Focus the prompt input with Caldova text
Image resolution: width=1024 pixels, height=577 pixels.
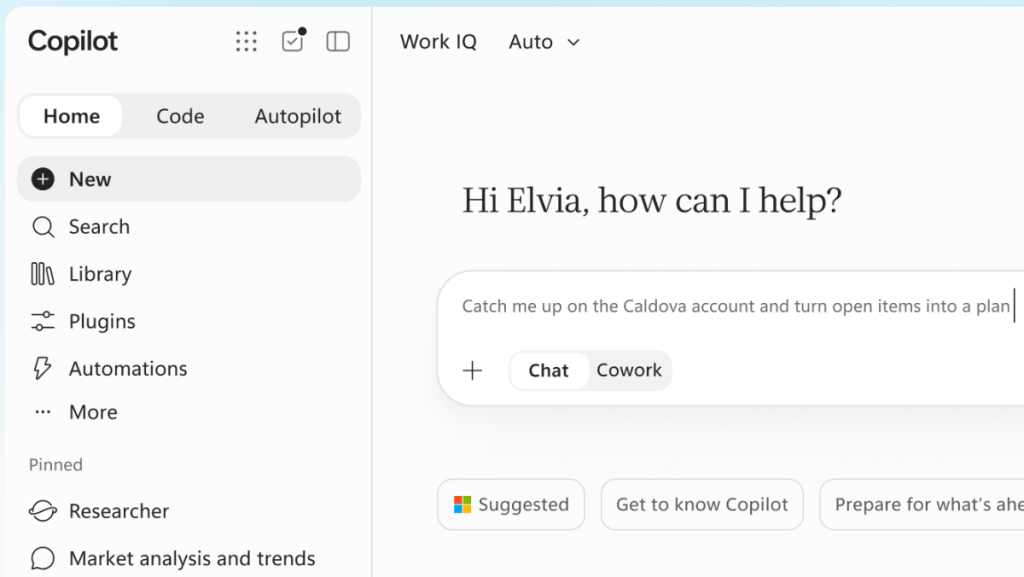(x=736, y=306)
